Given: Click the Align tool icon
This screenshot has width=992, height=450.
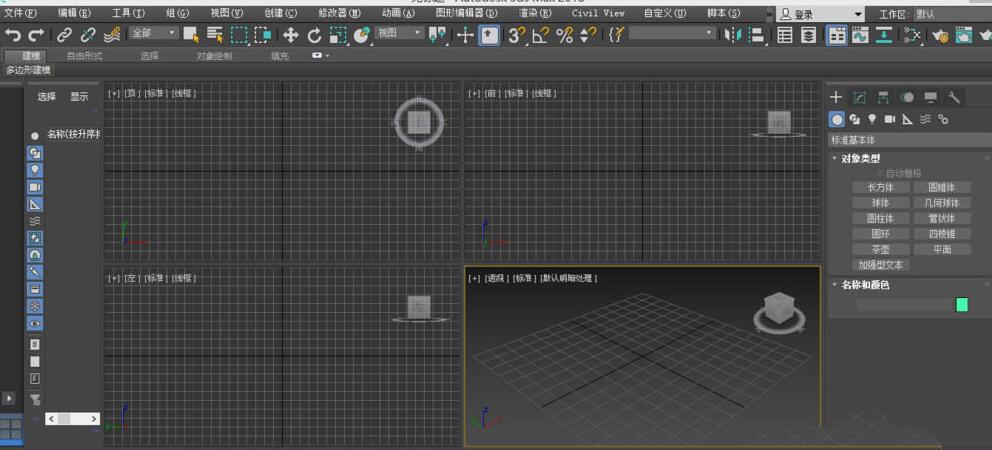Looking at the screenshot, I should [x=757, y=35].
